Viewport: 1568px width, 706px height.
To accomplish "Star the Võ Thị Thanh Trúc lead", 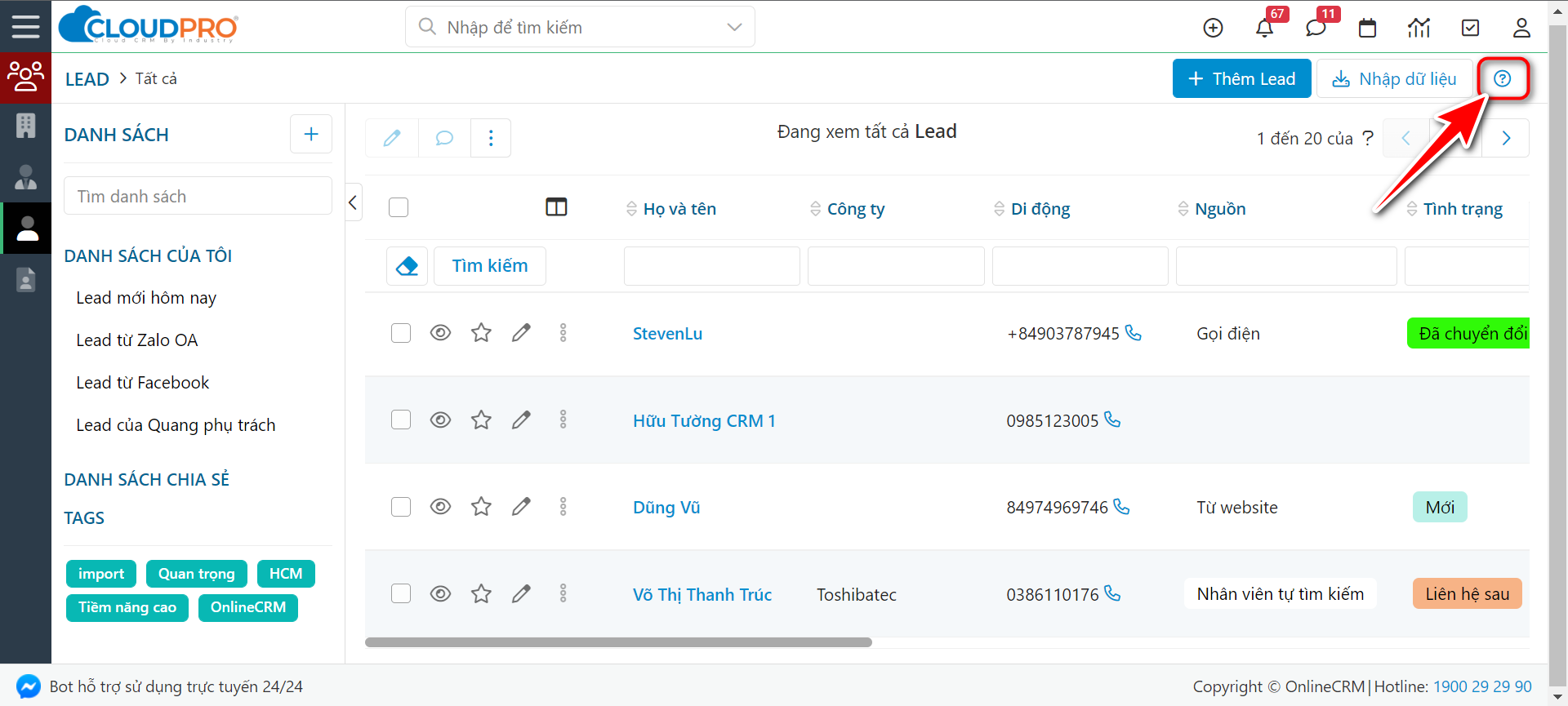I will 481,593.
